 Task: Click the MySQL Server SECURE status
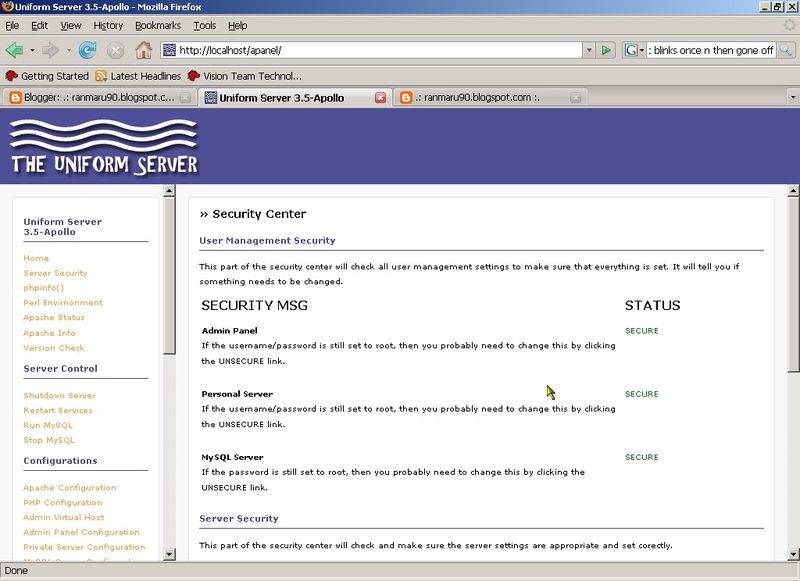coord(642,457)
